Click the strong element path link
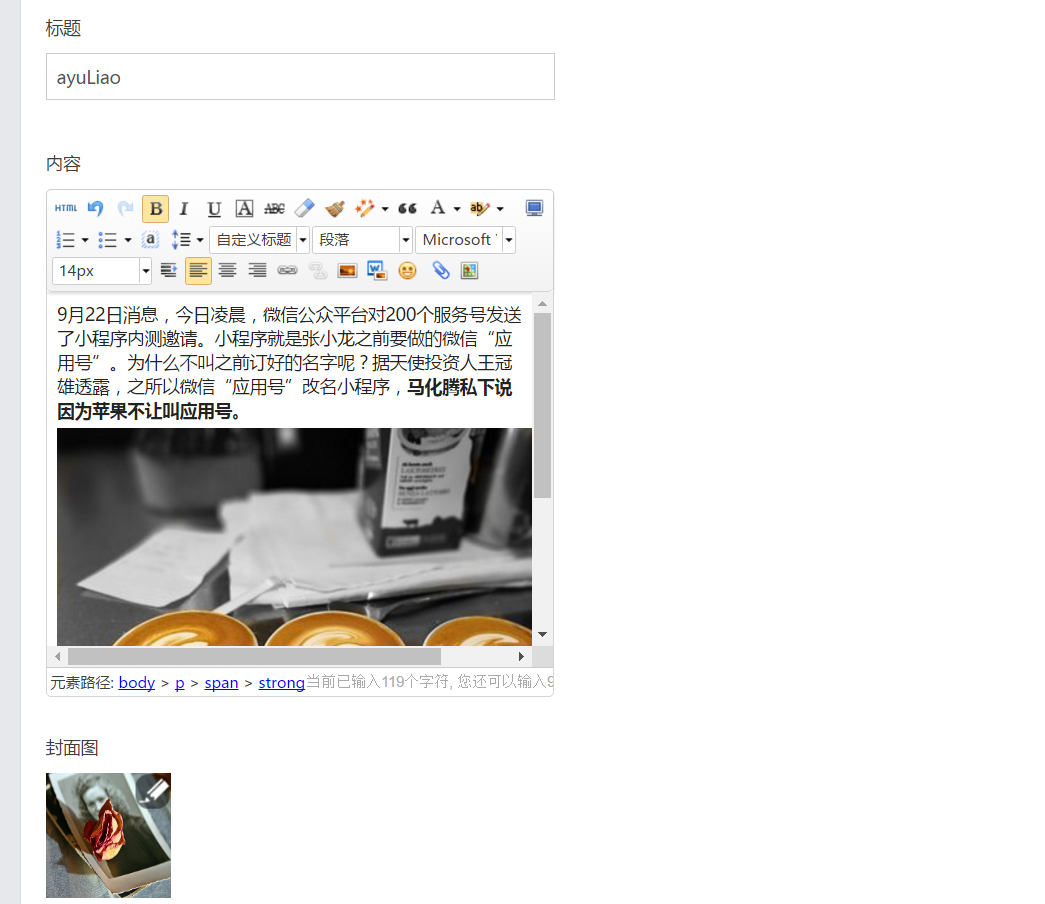 coord(281,683)
